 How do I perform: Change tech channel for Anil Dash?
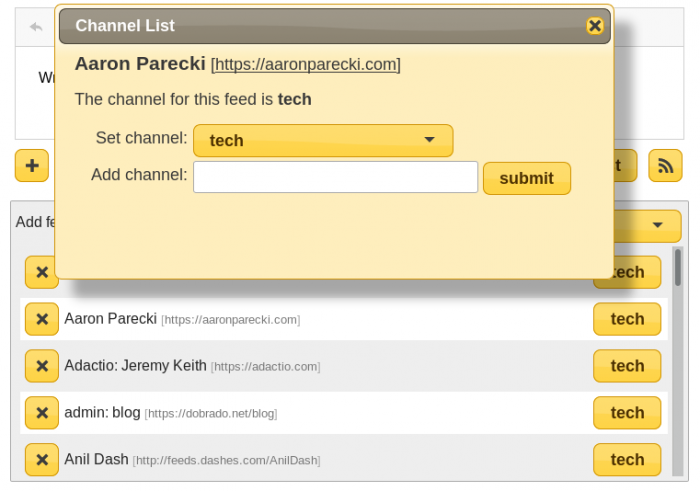pyautogui.click(x=627, y=460)
